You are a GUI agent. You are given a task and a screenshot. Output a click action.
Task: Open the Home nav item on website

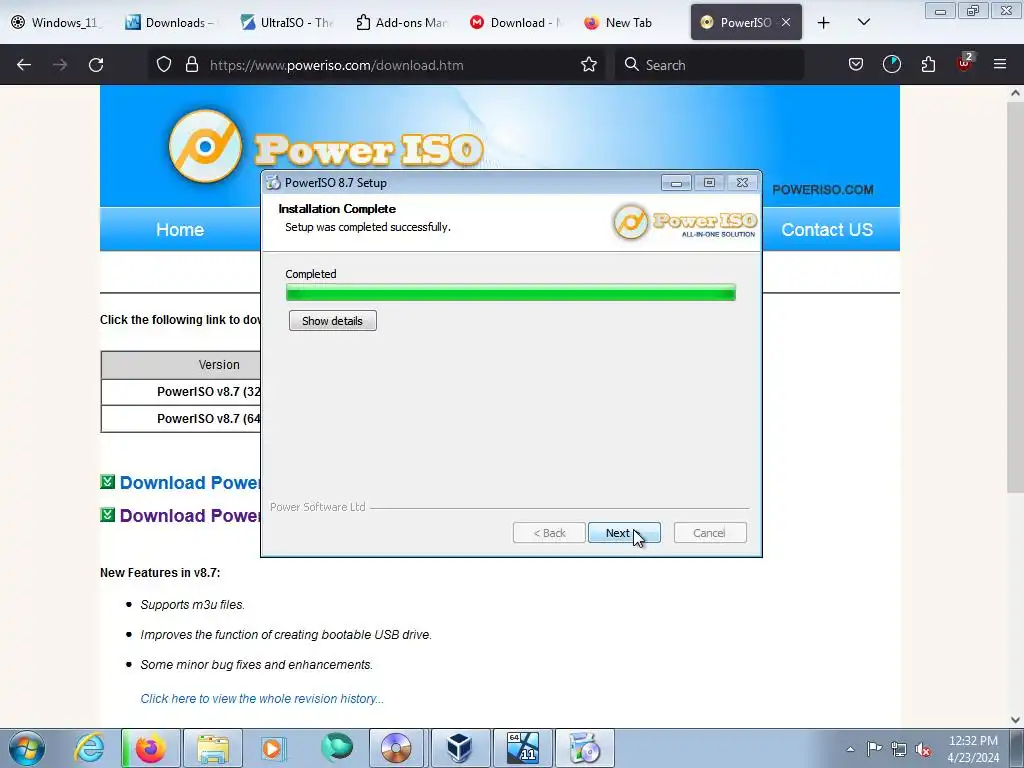[x=180, y=229]
